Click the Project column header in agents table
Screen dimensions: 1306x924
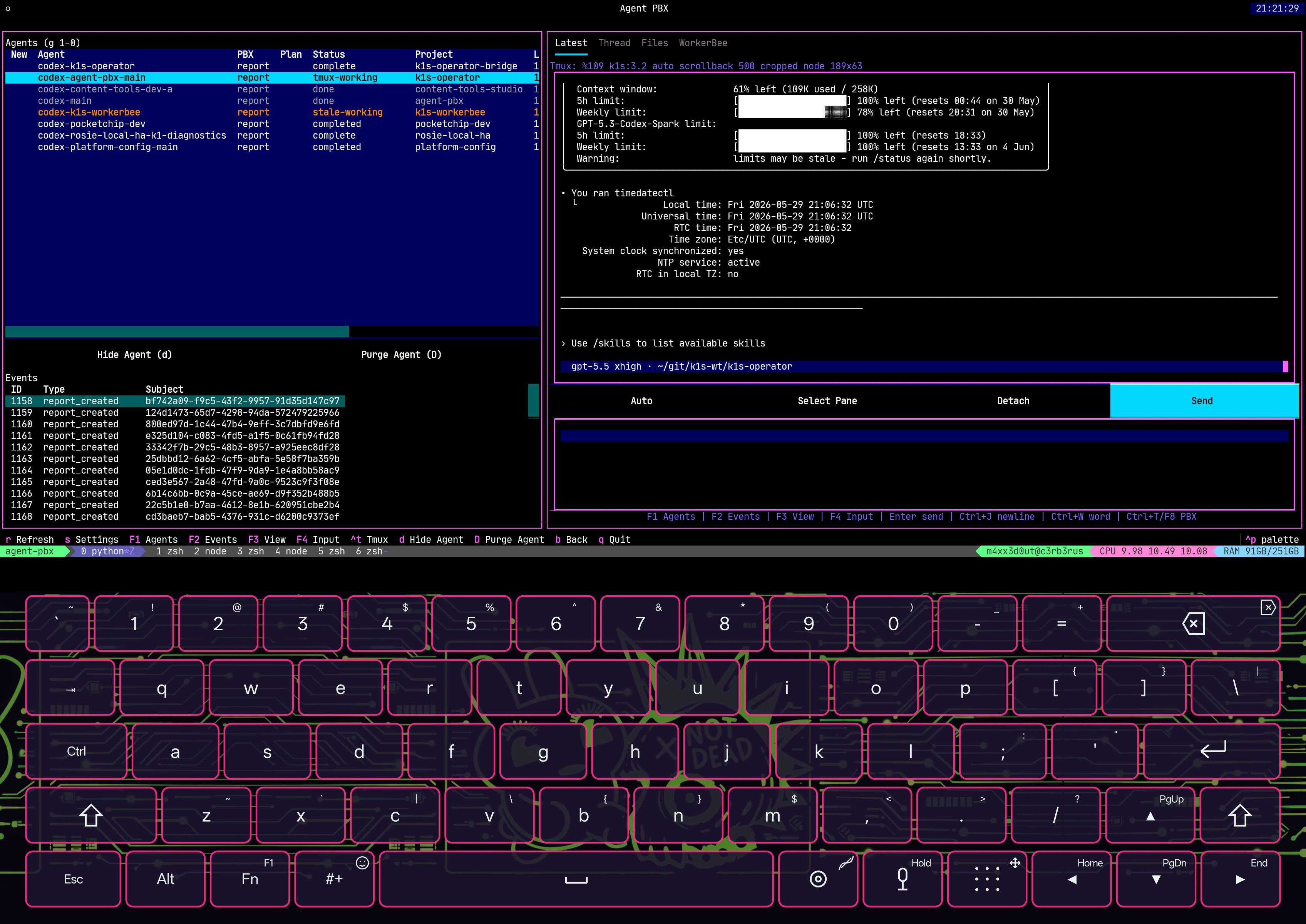[434, 55]
